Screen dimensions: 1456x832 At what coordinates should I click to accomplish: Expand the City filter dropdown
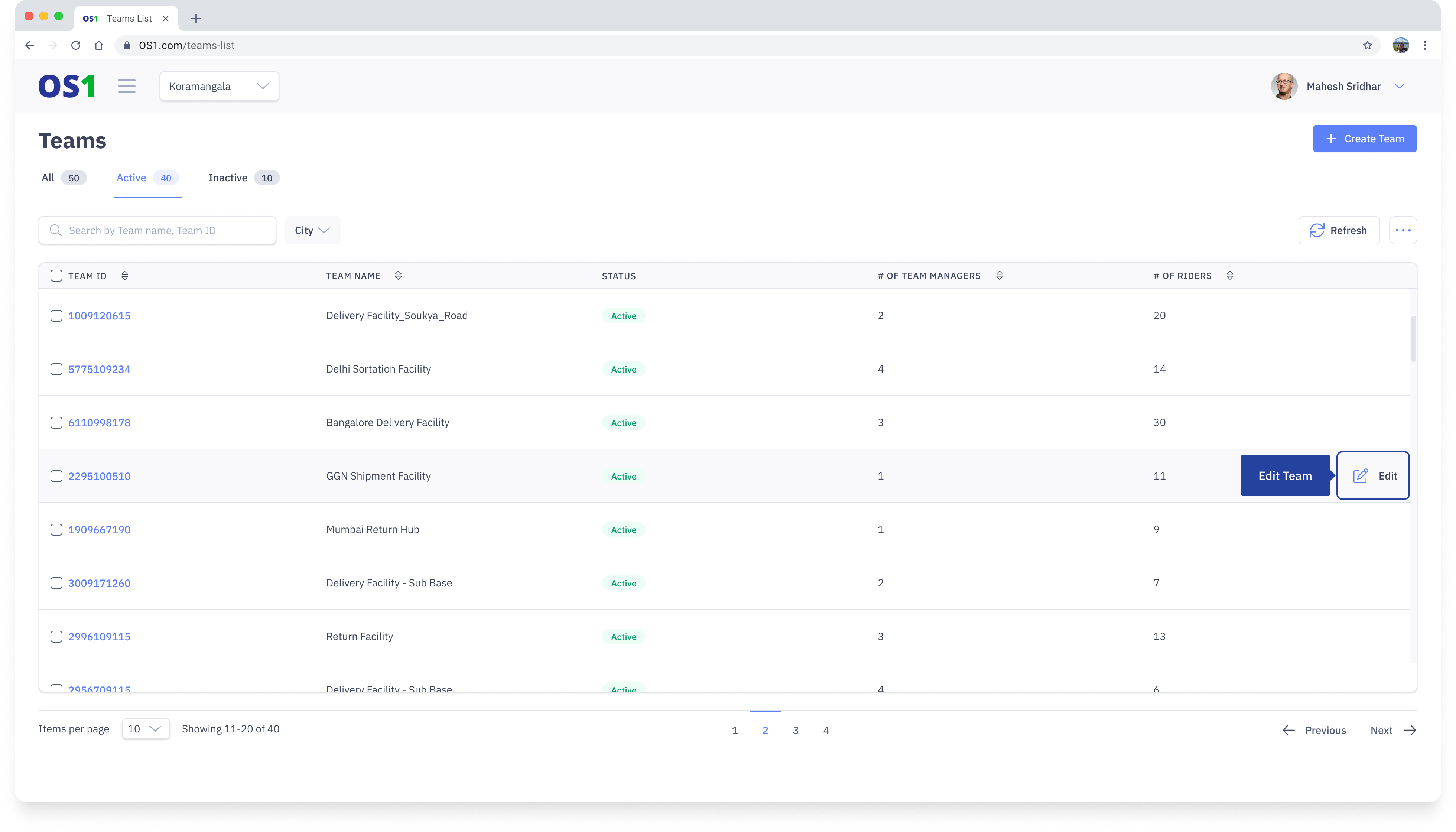pos(312,230)
